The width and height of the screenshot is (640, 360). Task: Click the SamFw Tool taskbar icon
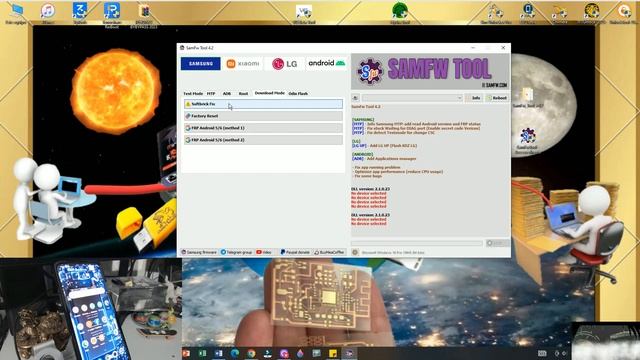(349, 353)
